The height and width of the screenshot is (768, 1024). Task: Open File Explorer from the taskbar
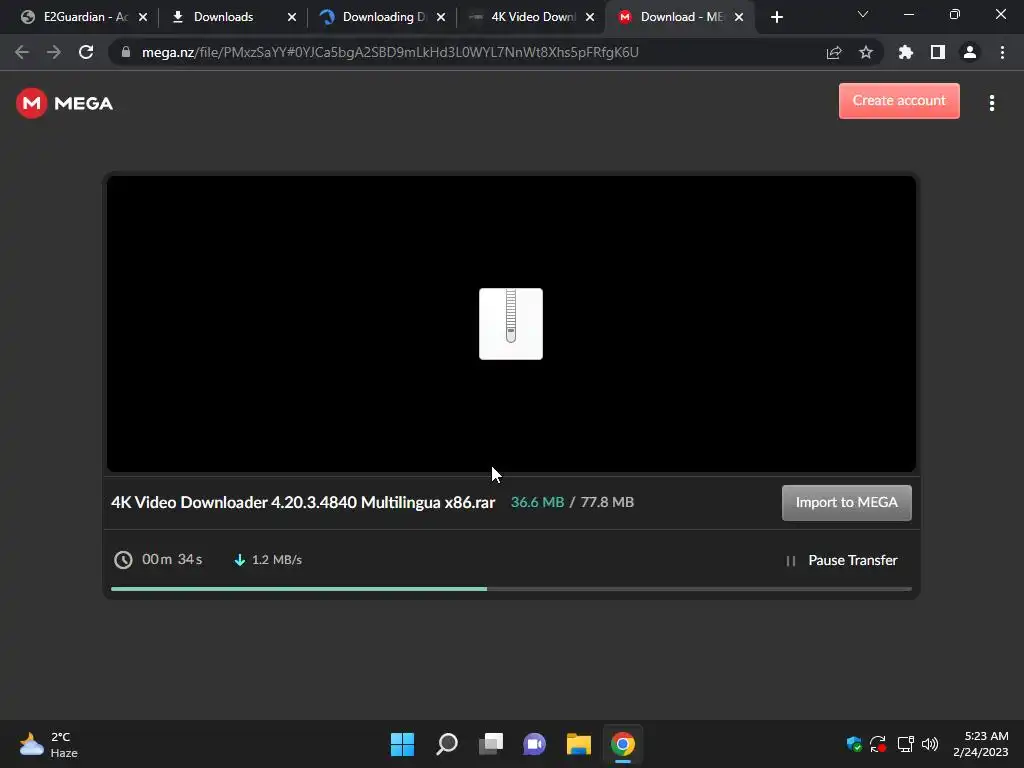[579, 744]
